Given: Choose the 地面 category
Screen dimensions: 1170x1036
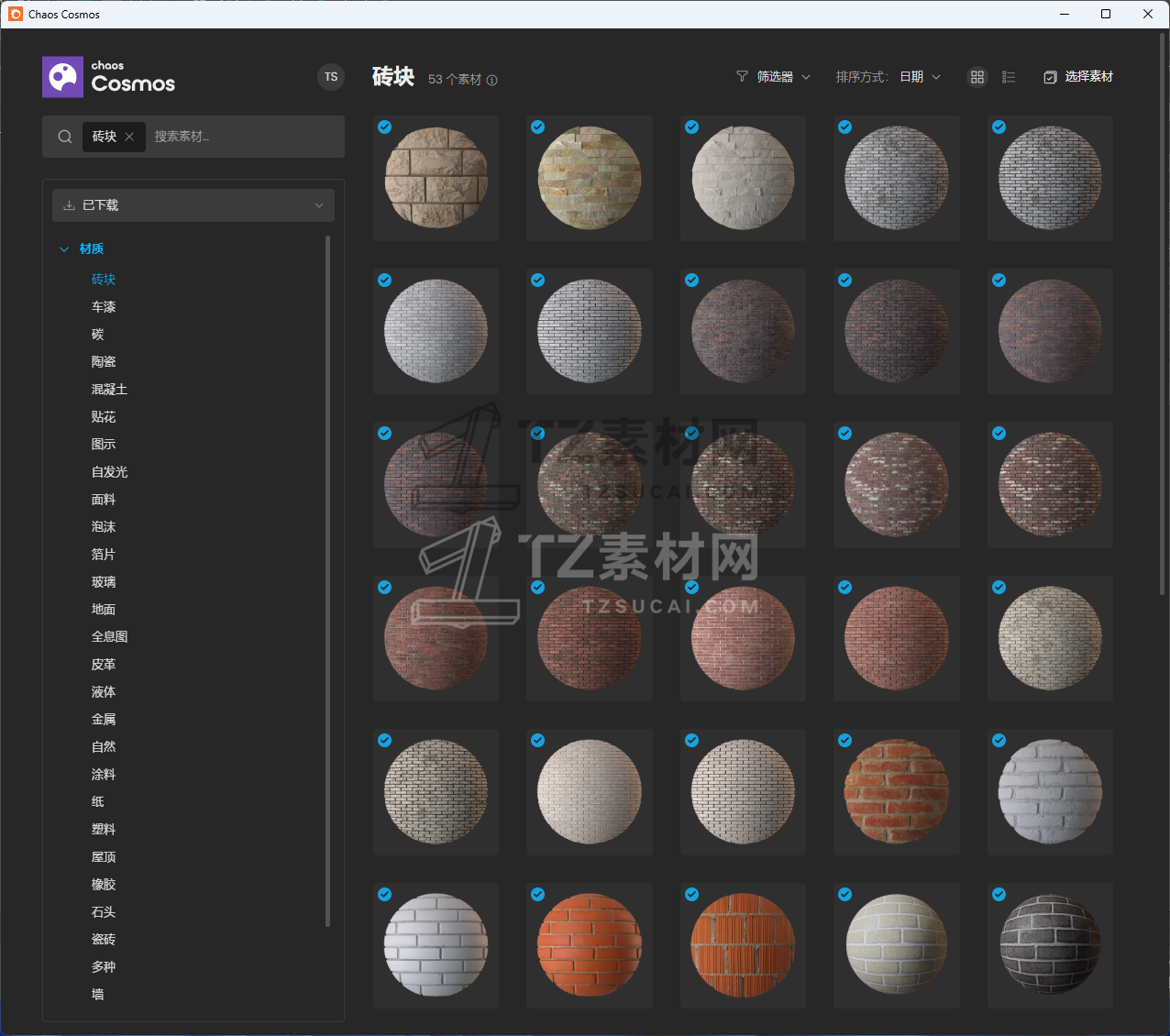Looking at the screenshot, I should 104,610.
